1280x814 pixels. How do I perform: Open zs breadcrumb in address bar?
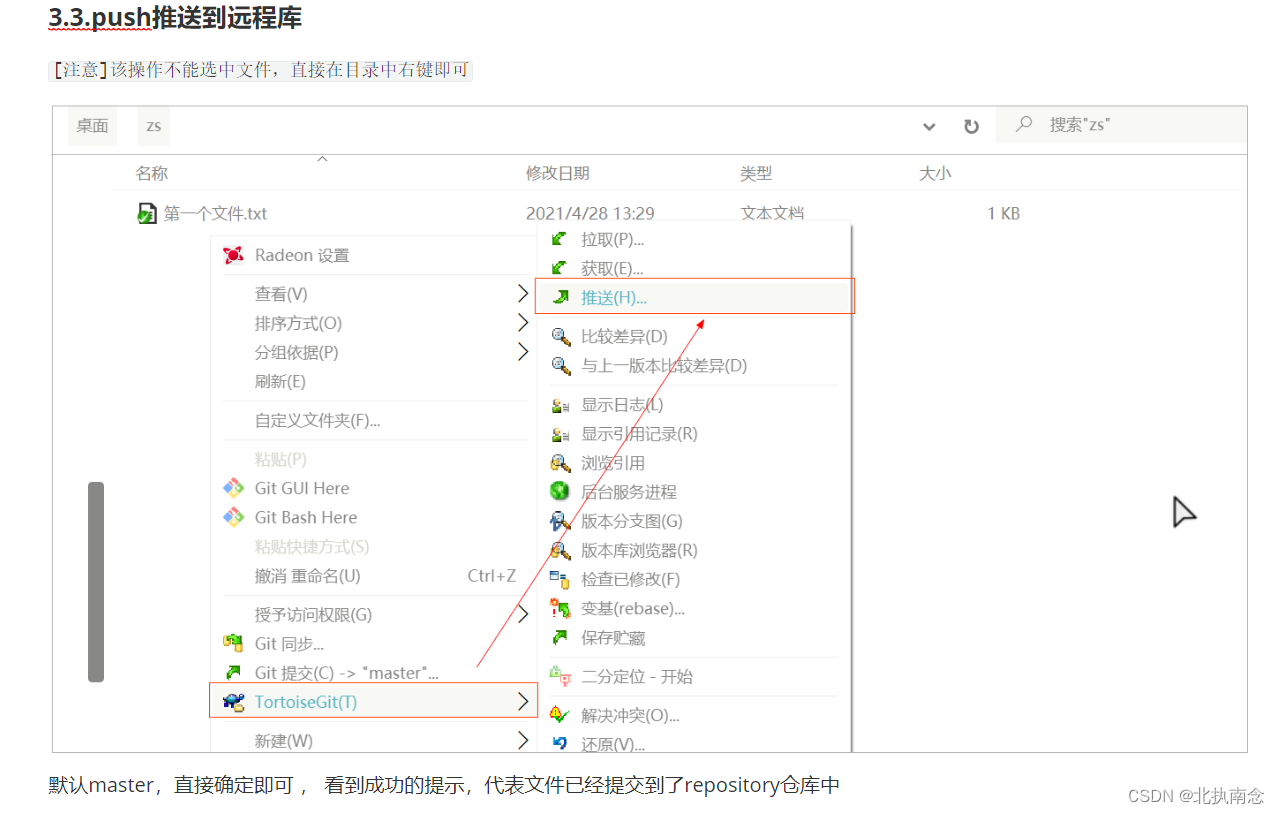click(x=153, y=126)
